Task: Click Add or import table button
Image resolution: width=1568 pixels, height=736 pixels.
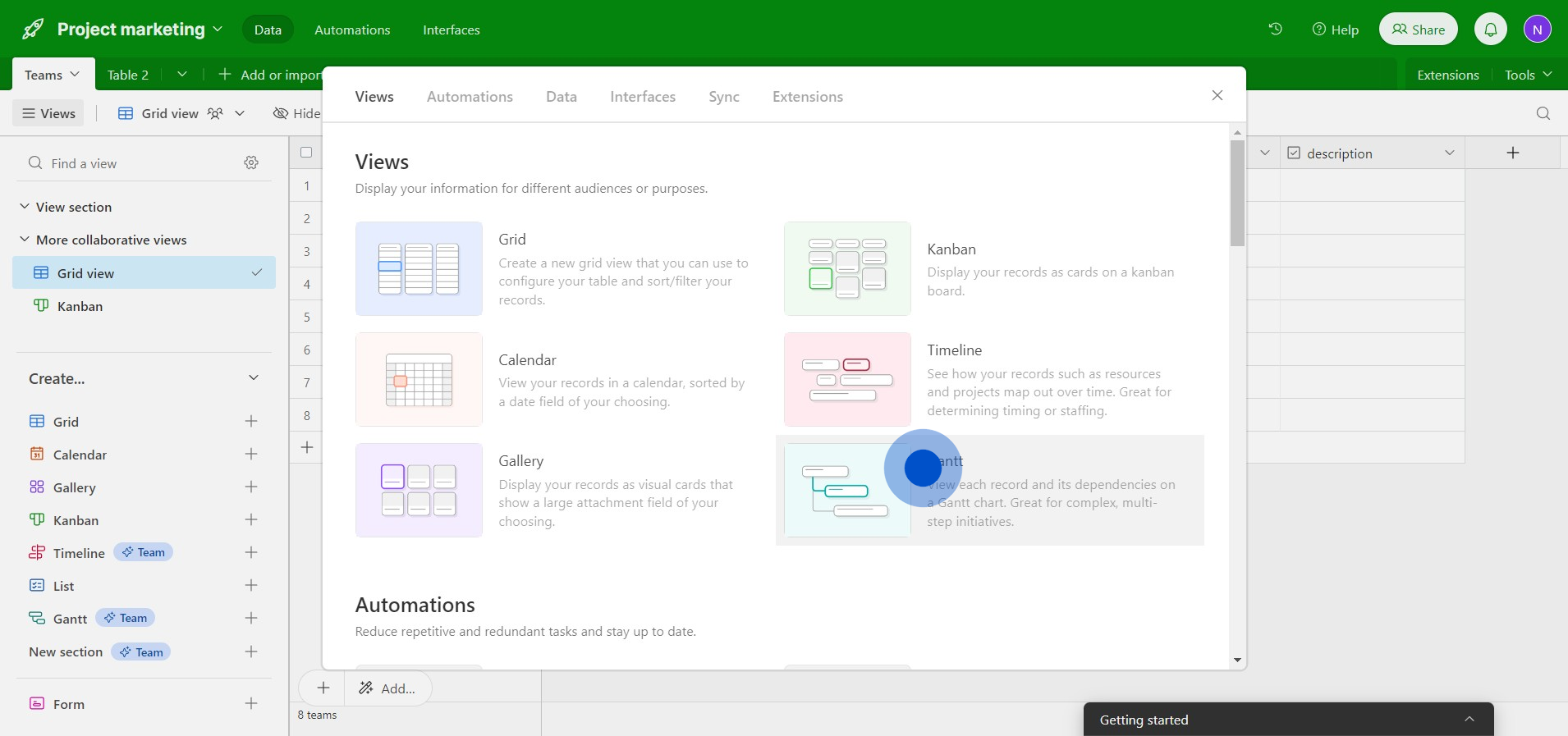Action: point(270,75)
